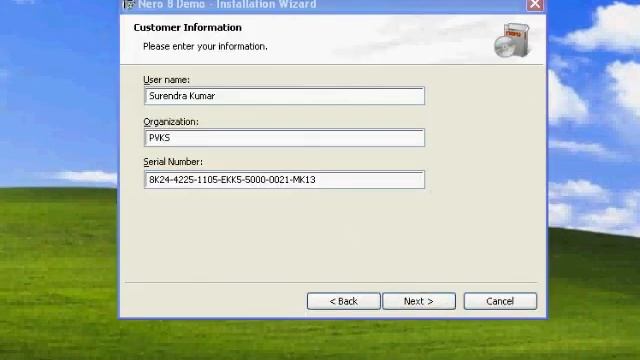Viewport: 640px width, 360px height.
Task: Cancel the Nero installation
Action: tap(500, 301)
